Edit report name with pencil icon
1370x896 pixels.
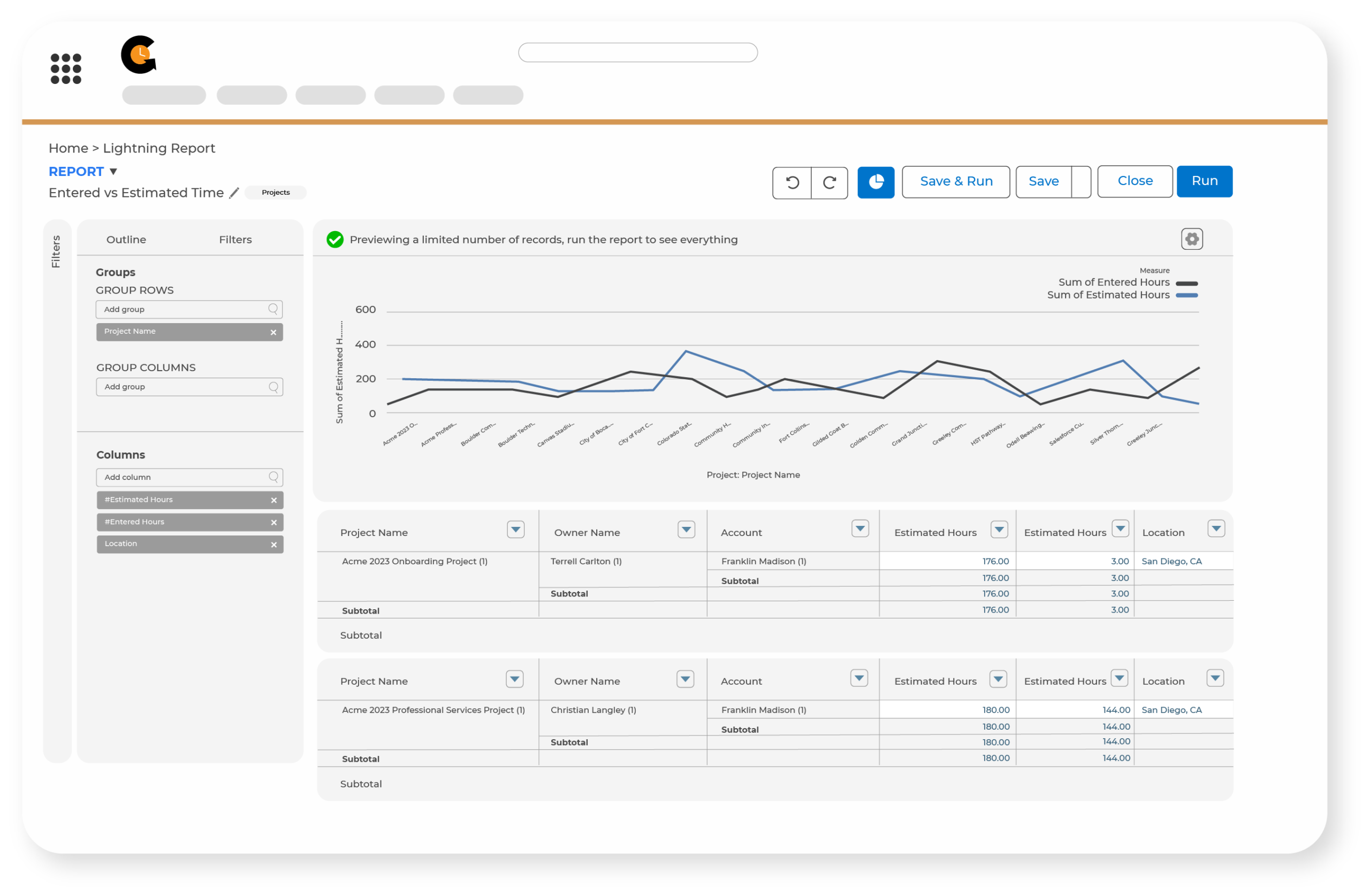click(234, 193)
